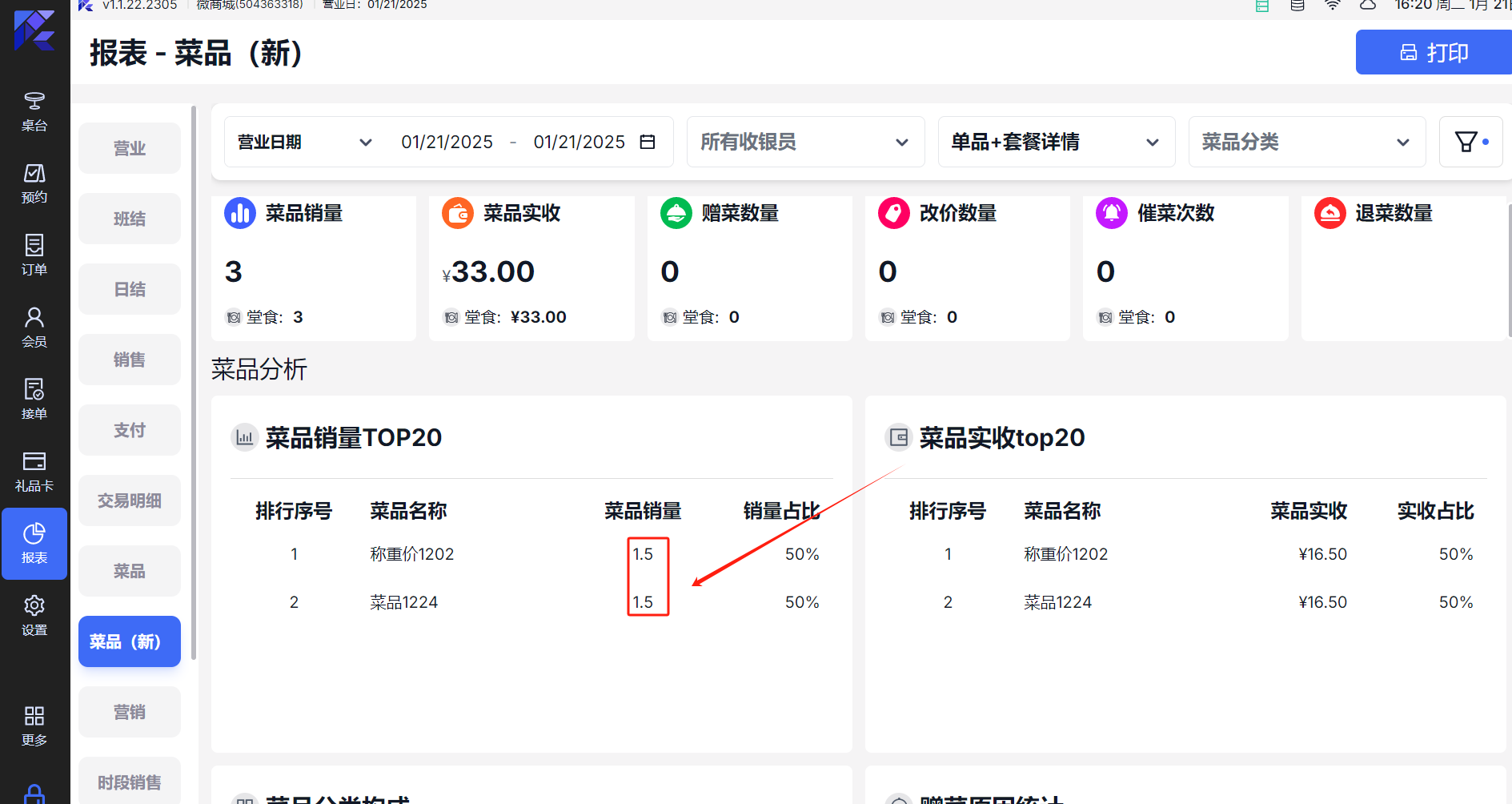Click the 销量占比 column header

pos(781,511)
